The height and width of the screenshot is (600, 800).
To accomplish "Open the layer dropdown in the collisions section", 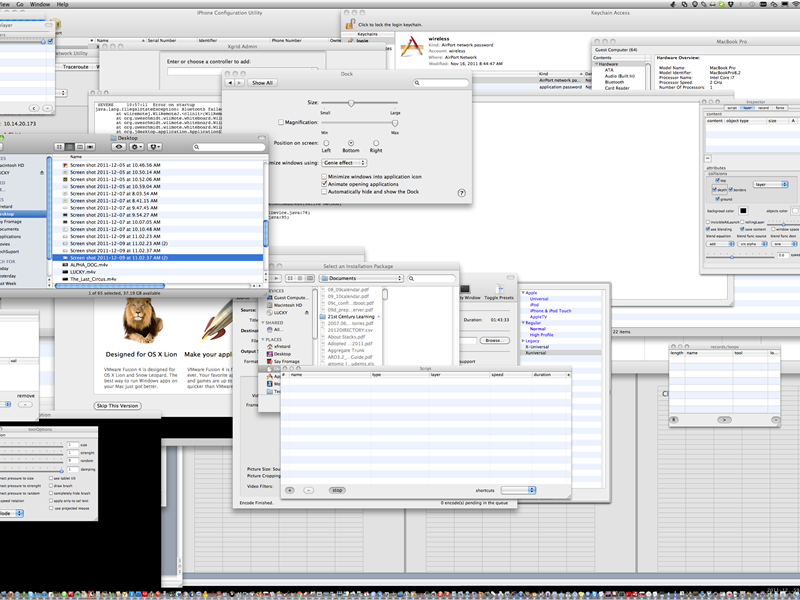I will point(771,184).
